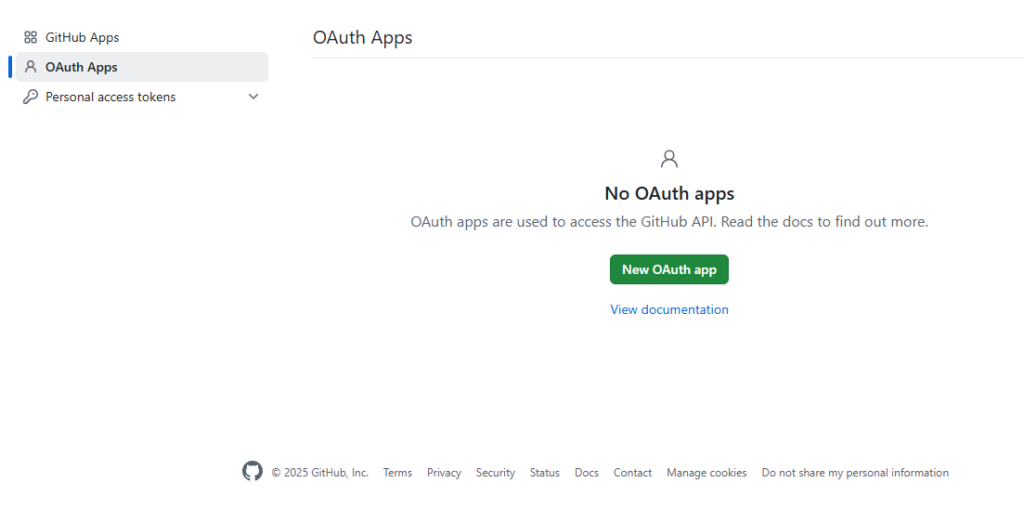Image resolution: width=1024 pixels, height=509 pixels.
Task: Click the GitHub Apps grid icon
Action: coord(31,37)
